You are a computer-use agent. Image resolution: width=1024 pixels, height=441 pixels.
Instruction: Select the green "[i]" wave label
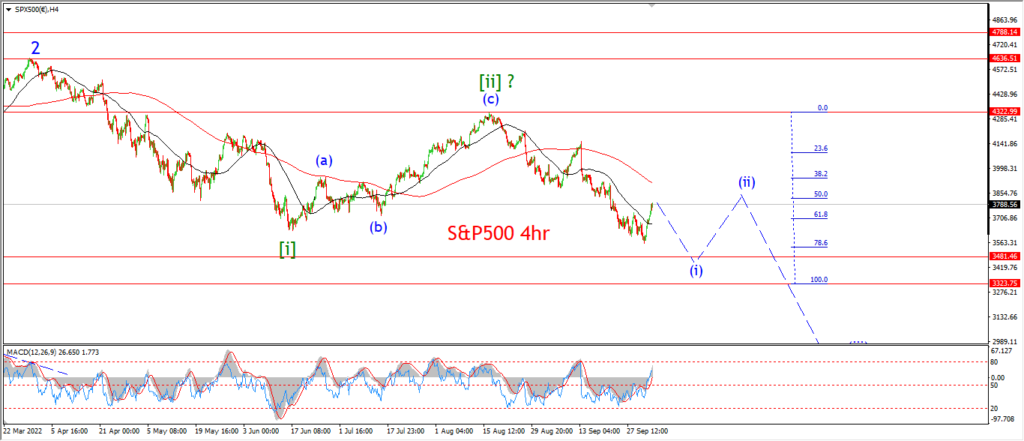coord(287,249)
